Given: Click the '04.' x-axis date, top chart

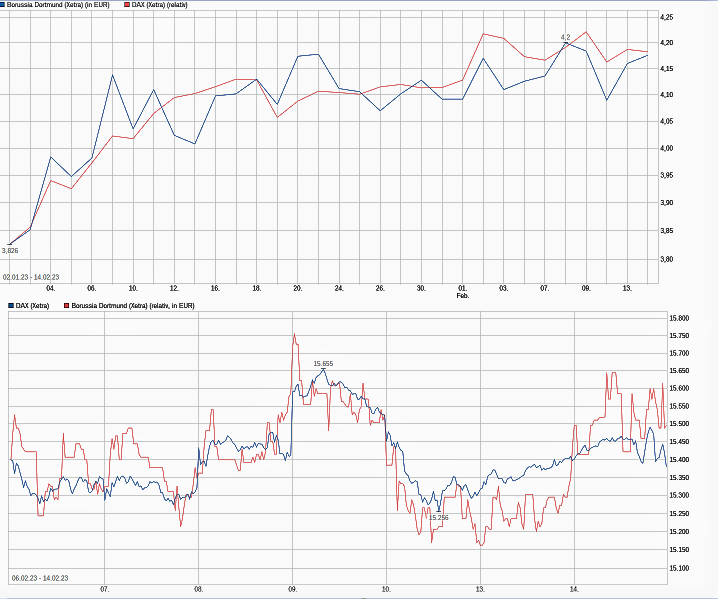Looking at the screenshot, I should pos(51,288).
